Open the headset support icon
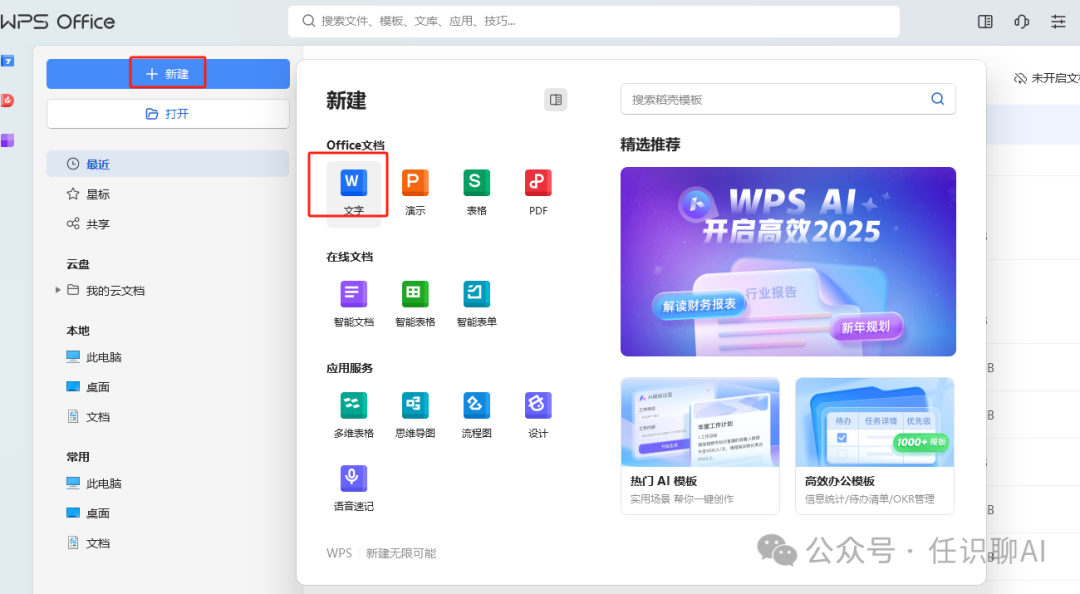This screenshot has width=1080, height=594. (x=1021, y=21)
